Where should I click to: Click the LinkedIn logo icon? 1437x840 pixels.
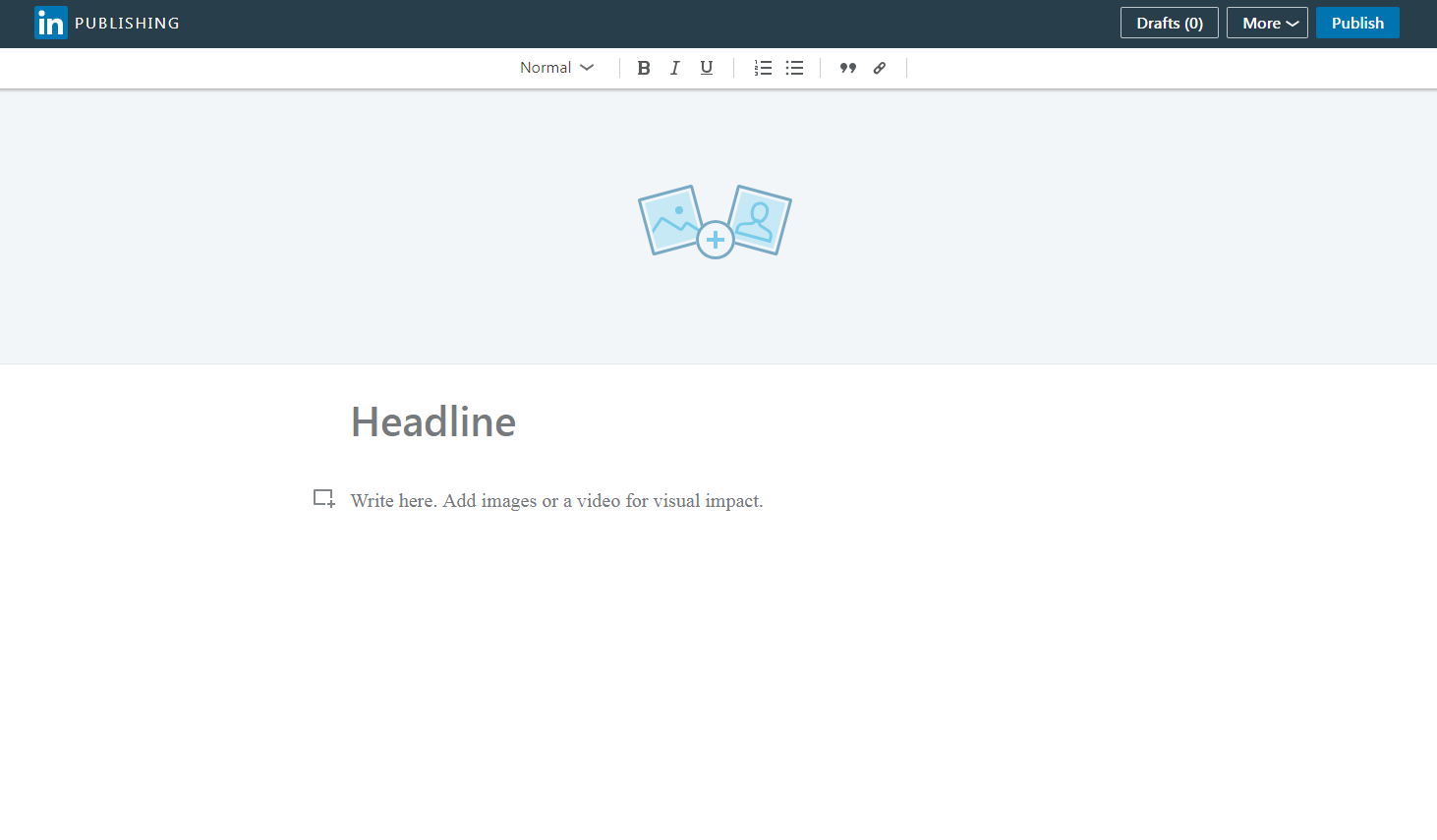click(51, 23)
